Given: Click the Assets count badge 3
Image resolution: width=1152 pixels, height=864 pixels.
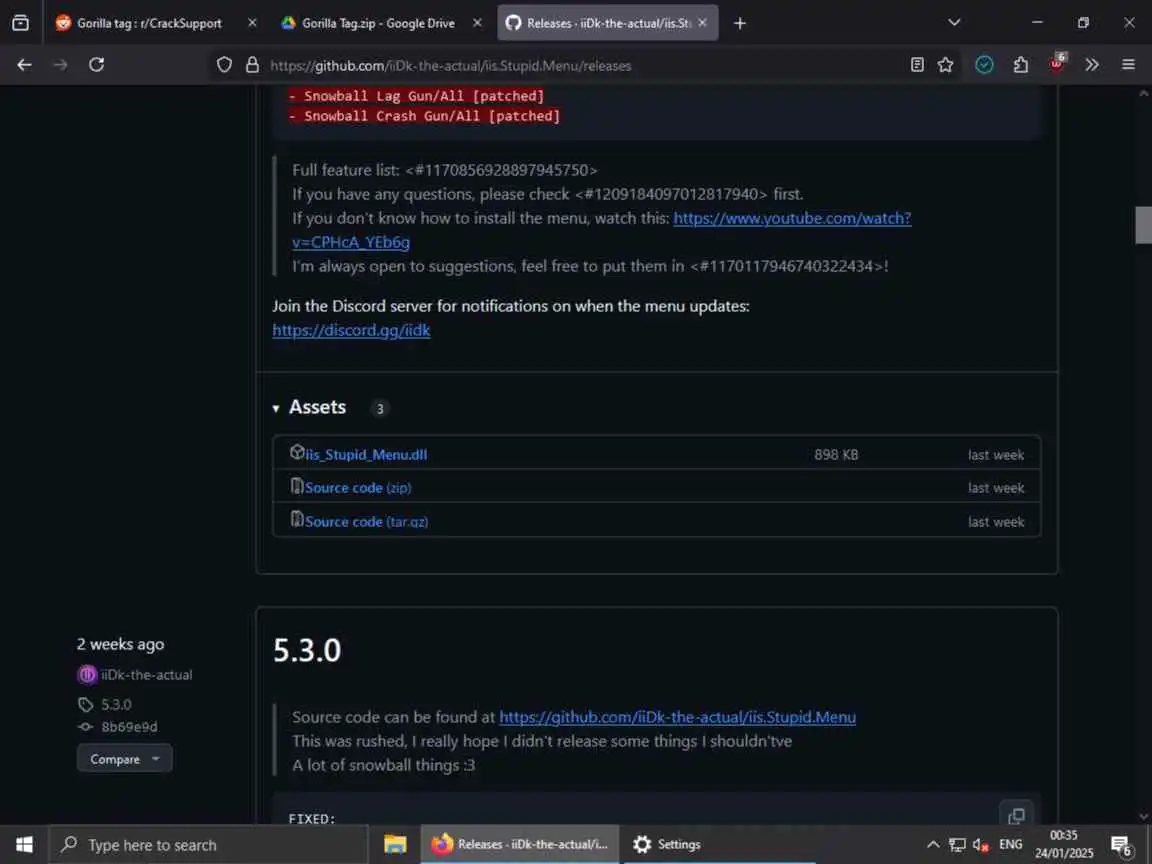Looking at the screenshot, I should [380, 408].
